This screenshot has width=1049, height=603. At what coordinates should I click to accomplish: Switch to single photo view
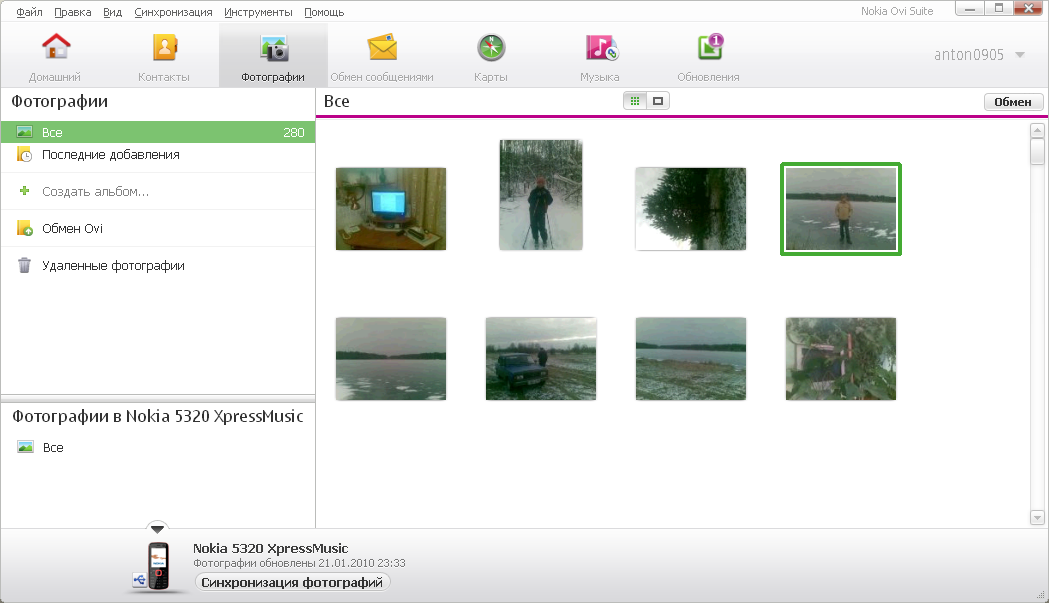[658, 101]
